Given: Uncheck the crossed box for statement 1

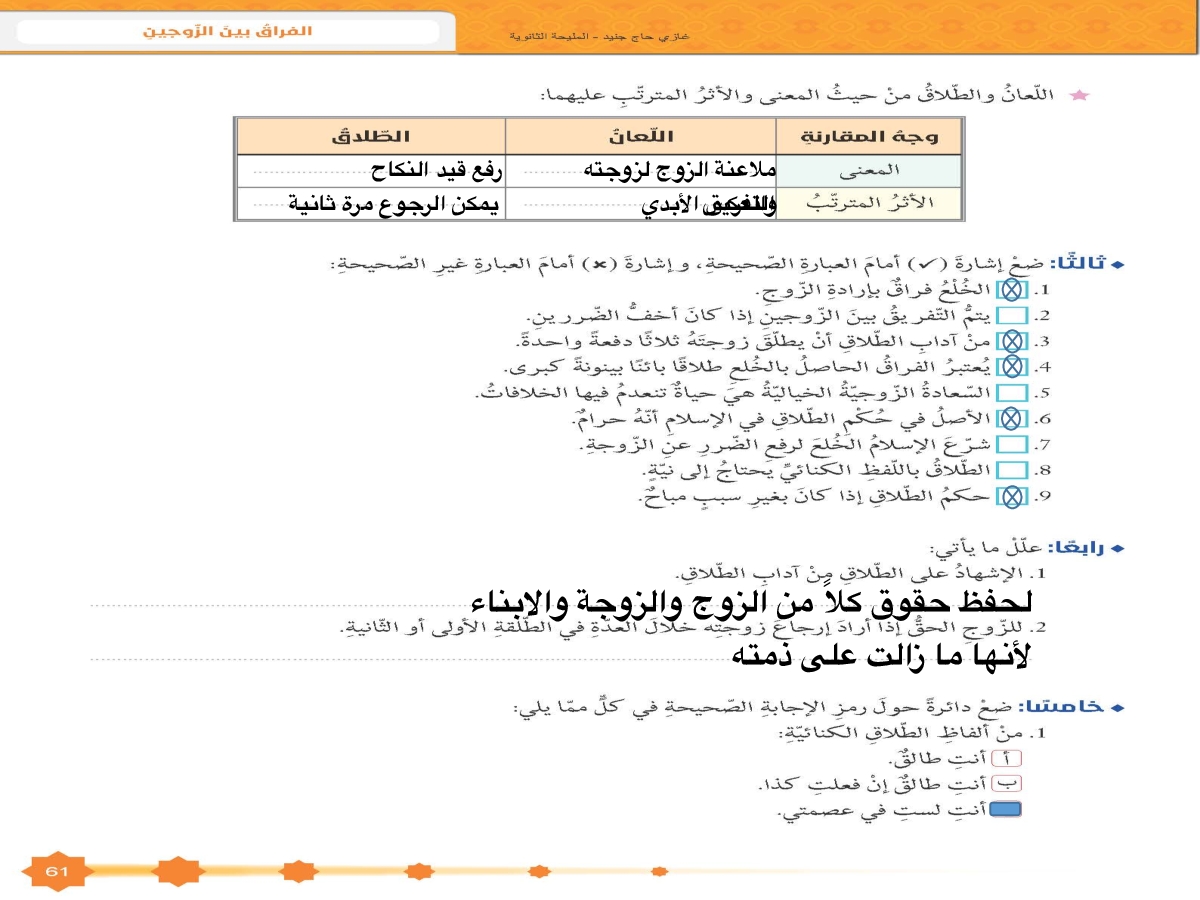Looking at the screenshot, I should pyautogui.click(x=1012, y=291).
